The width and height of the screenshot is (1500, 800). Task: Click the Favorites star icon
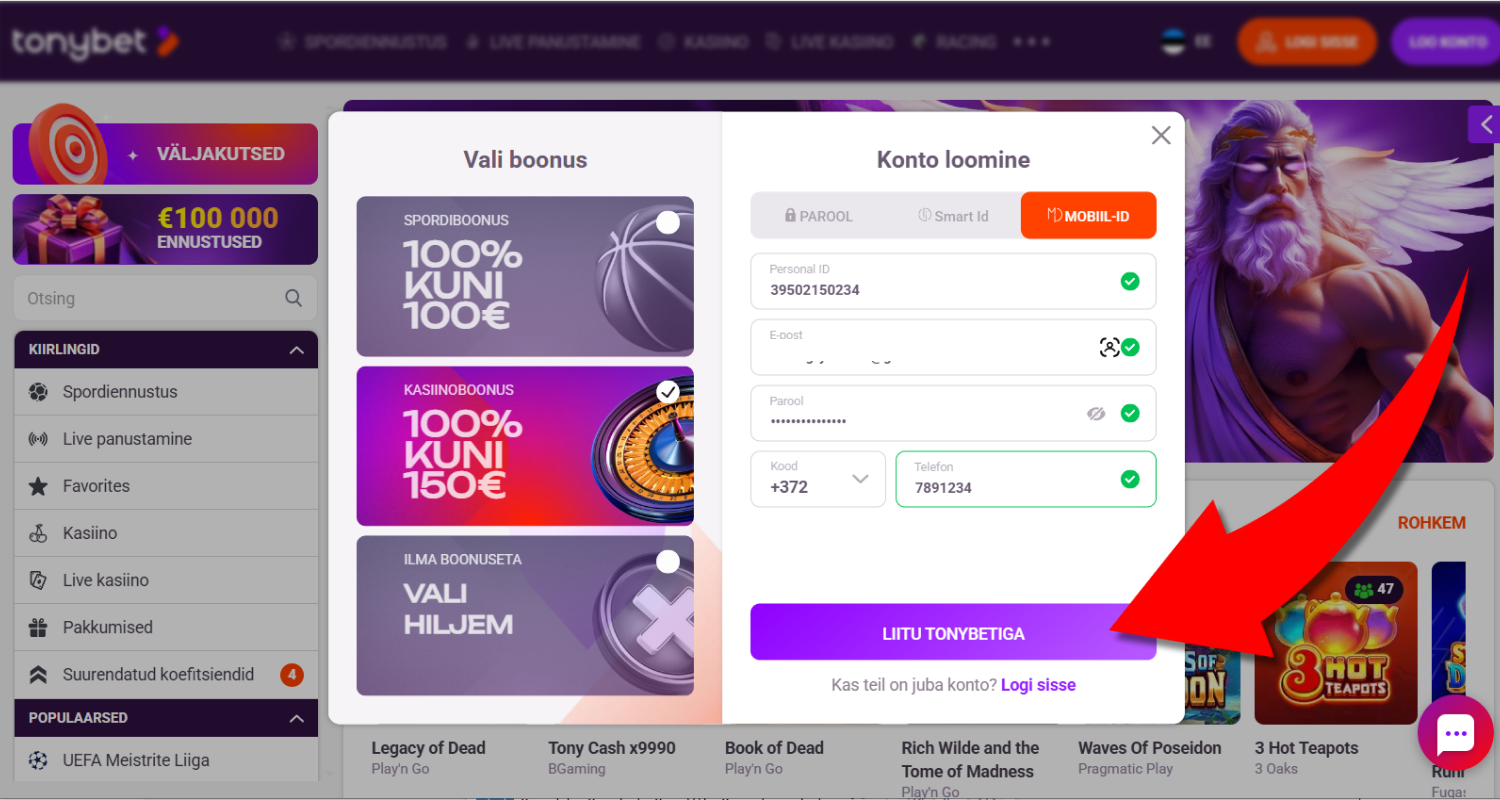click(x=38, y=486)
